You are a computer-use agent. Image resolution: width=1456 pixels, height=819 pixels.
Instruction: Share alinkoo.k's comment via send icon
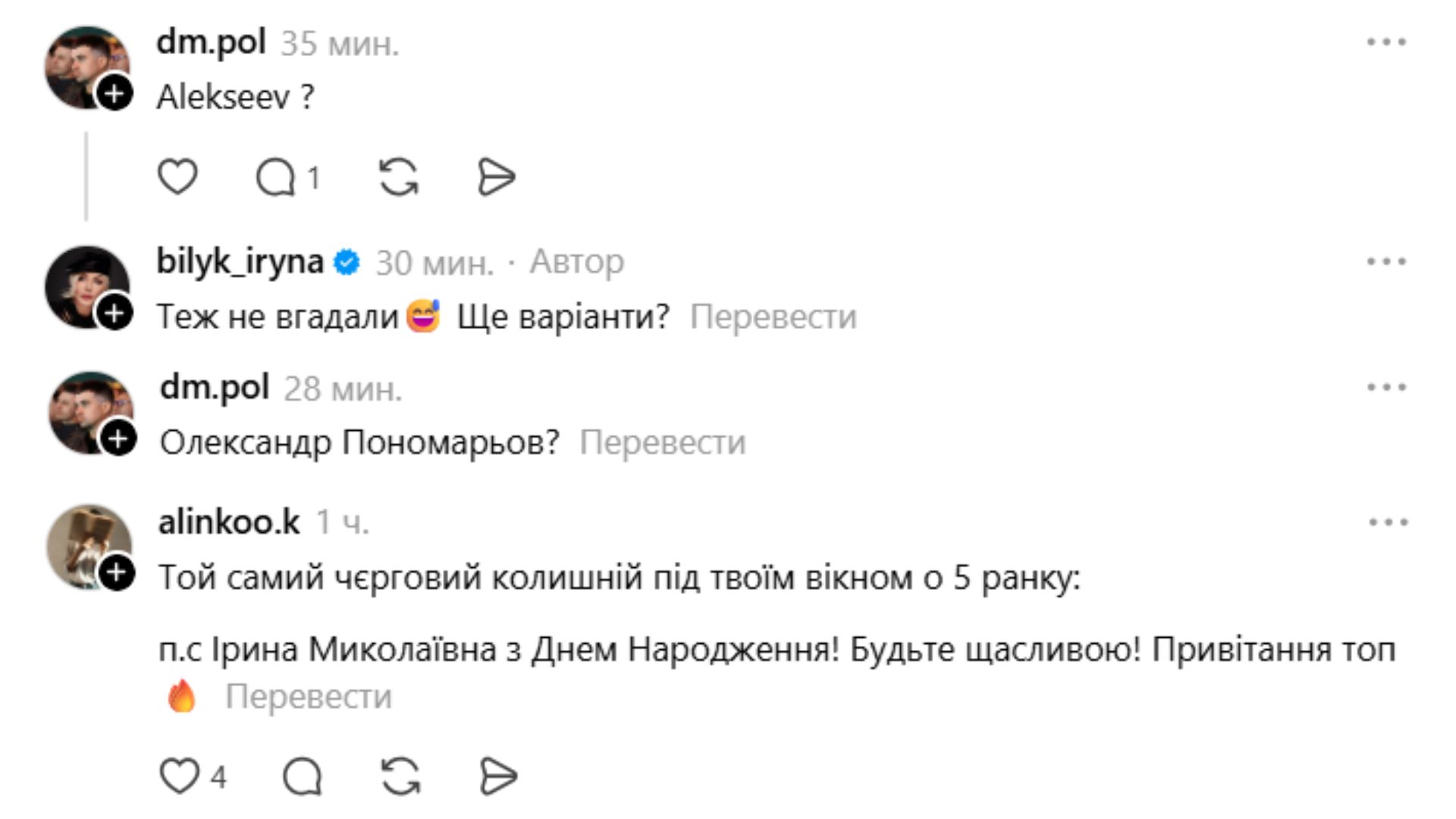coord(499,777)
